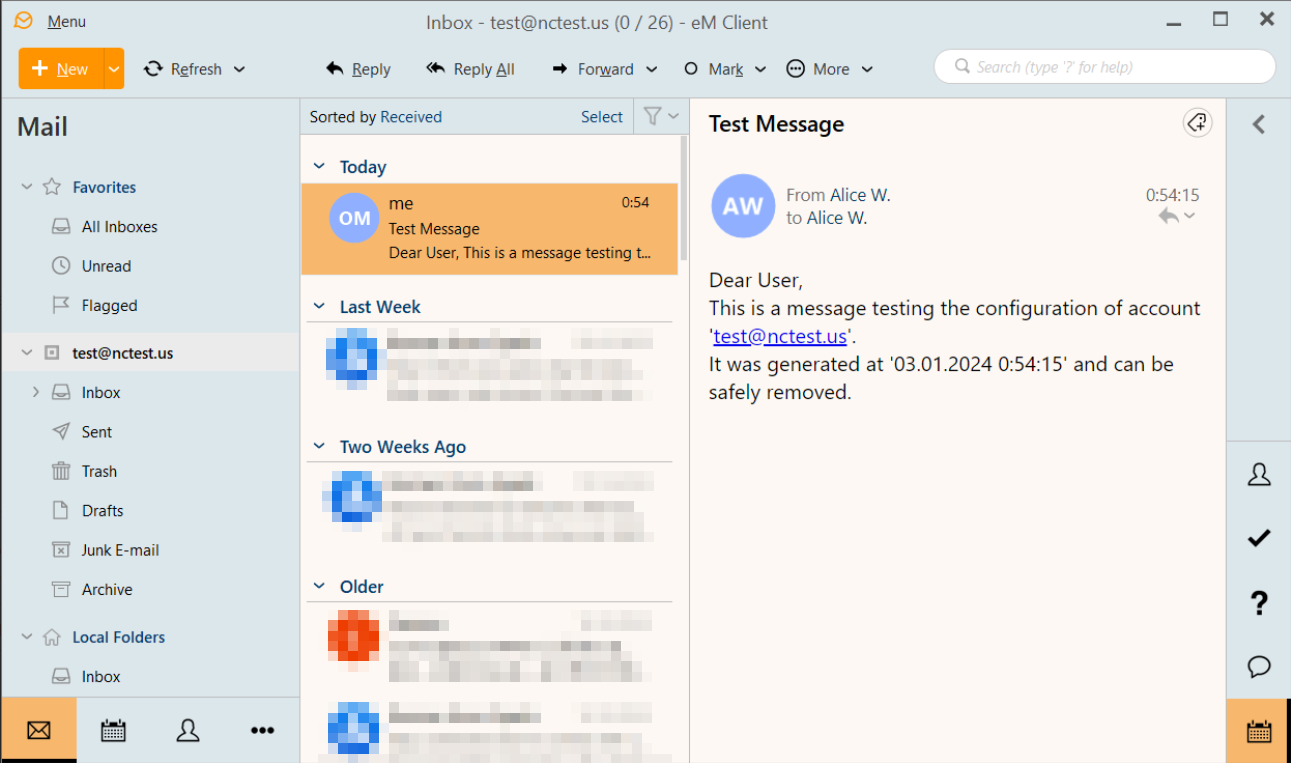This screenshot has height=763, width=1291.
Task: Open the Junk E-mail folder
Action: pos(120,550)
